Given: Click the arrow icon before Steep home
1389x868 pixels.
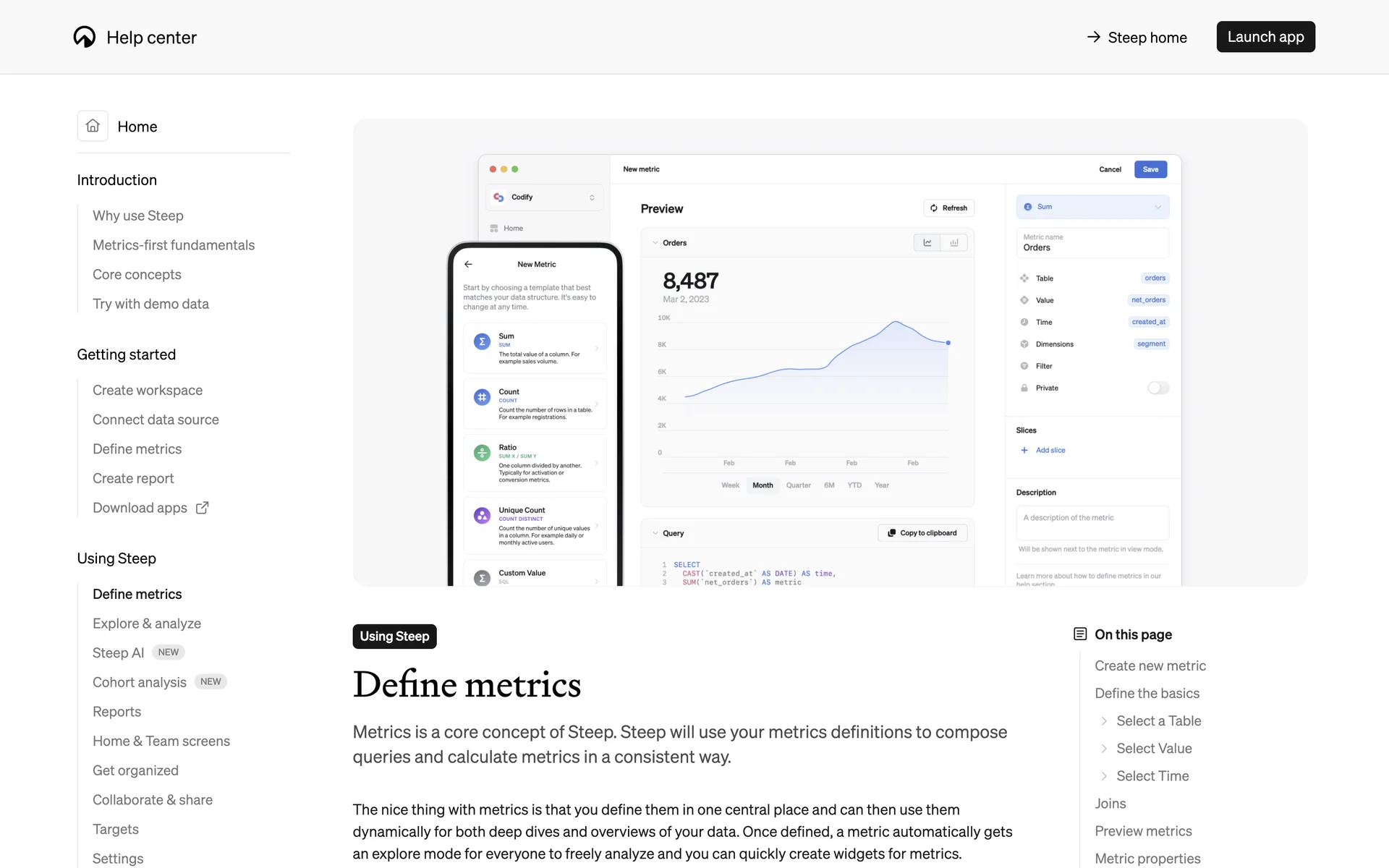Looking at the screenshot, I should coord(1093,37).
